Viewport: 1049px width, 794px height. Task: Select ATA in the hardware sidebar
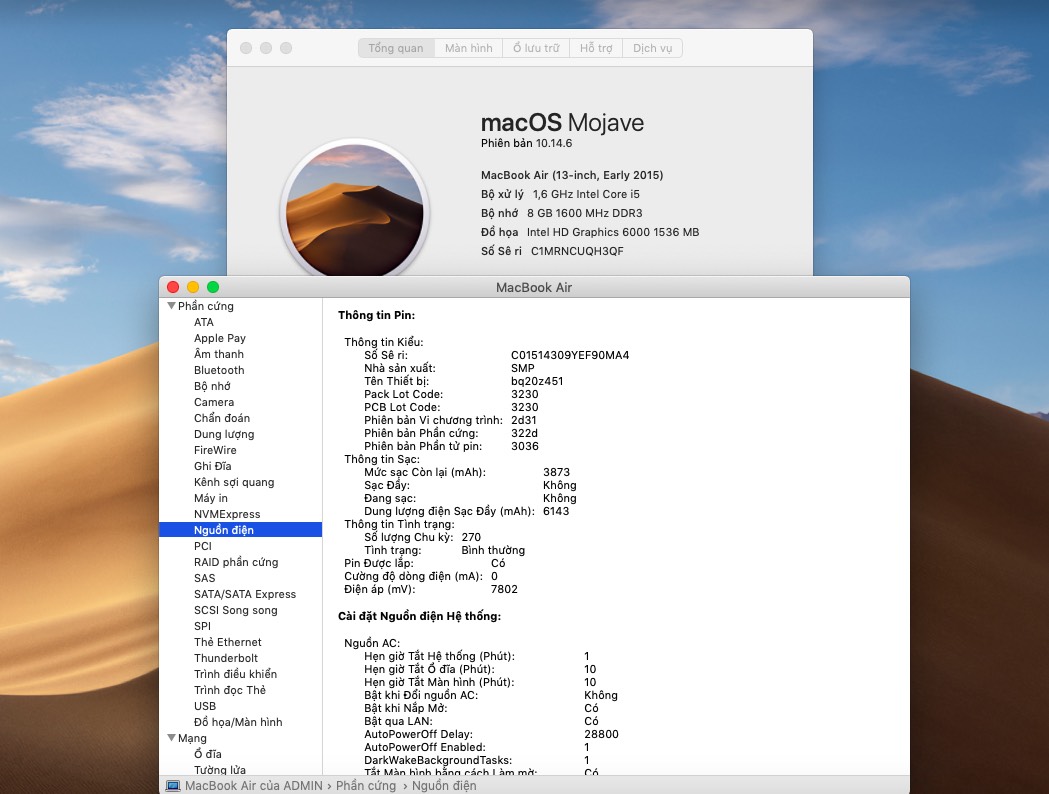[204, 322]
